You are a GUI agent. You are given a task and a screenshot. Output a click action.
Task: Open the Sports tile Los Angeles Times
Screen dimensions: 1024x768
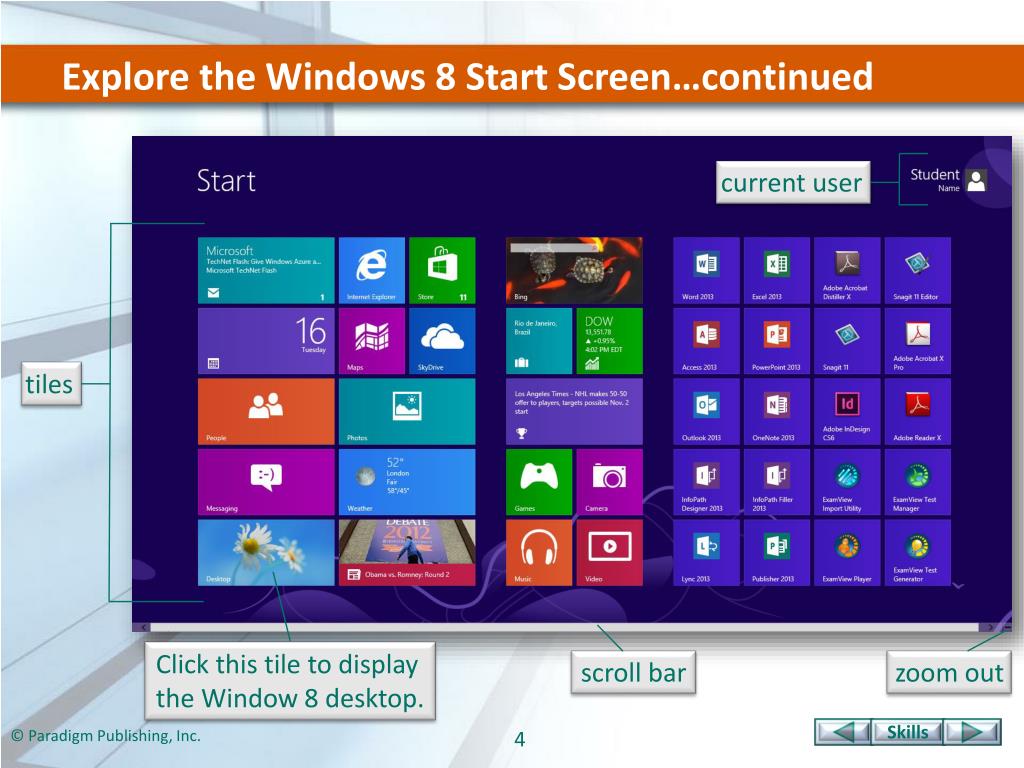coord(574,411)
